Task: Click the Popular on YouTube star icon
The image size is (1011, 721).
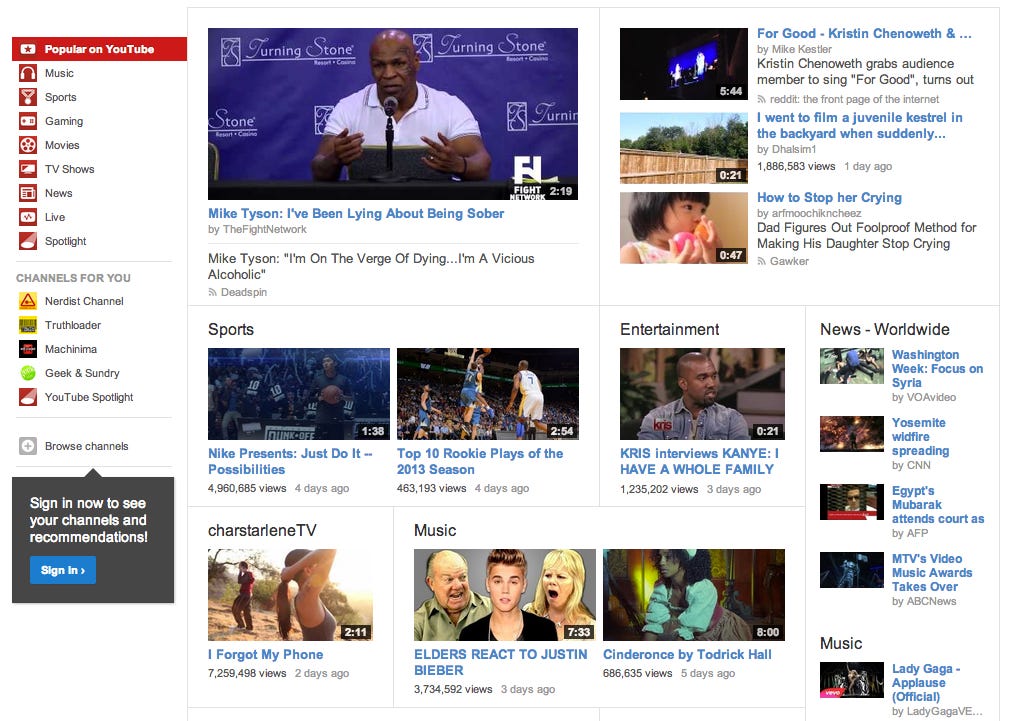Action: tap(28, 49)
